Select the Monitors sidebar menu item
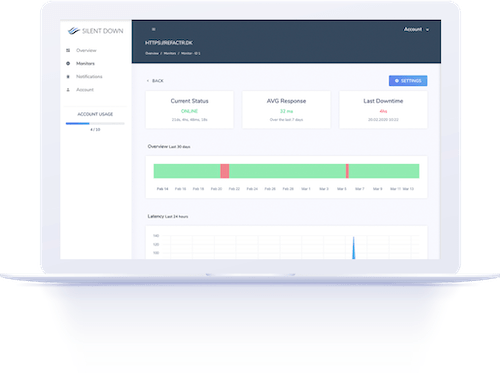Image resolution: width=500 pixels, height=373 pixels. pos(85,63)
